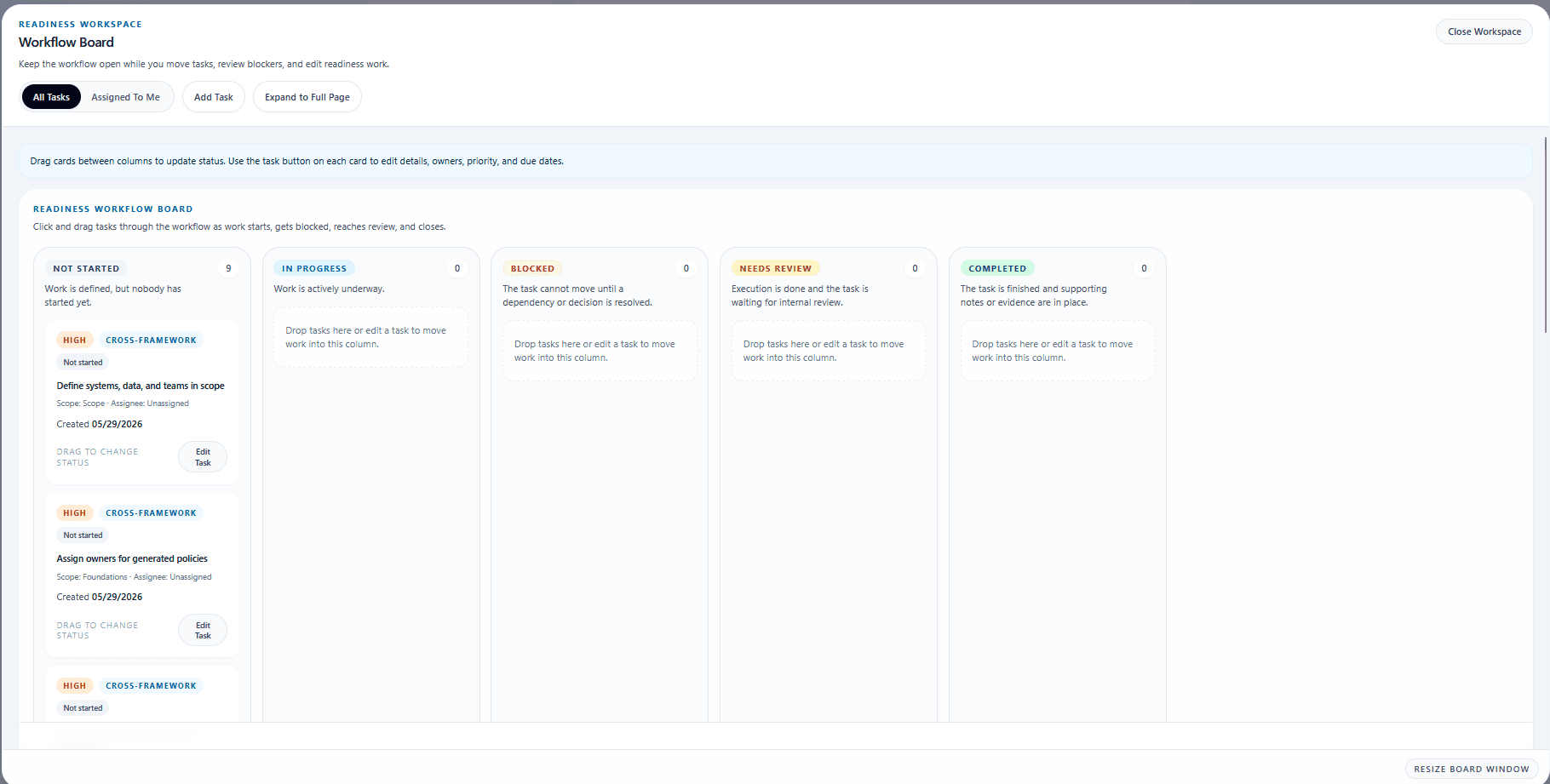Click HIGH priority badge on Assign owners card
The image size is (1550, 784).
75,512
